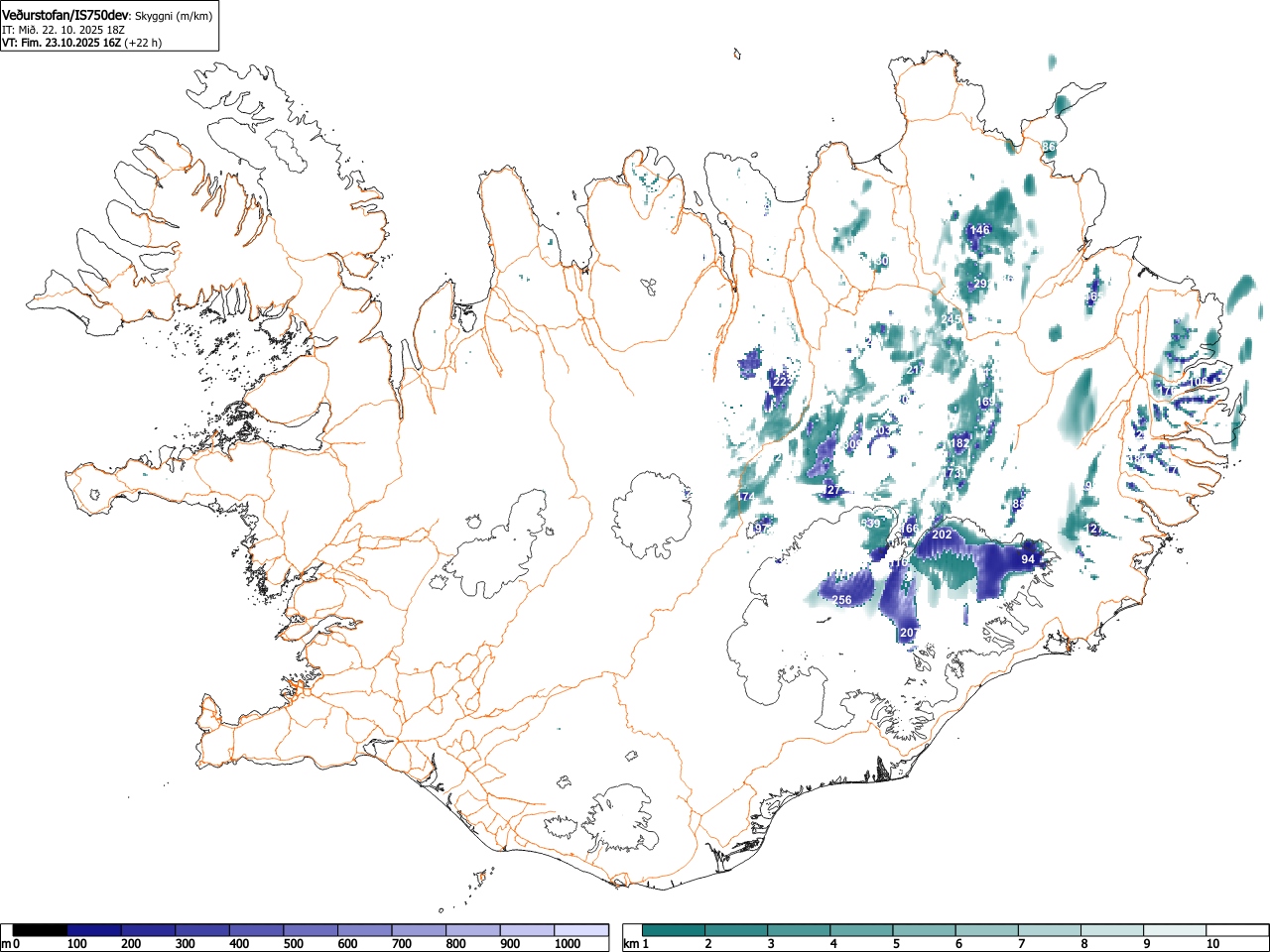Click the 223 visibility value on the map

pyautogui.click(x=783, y=382)
